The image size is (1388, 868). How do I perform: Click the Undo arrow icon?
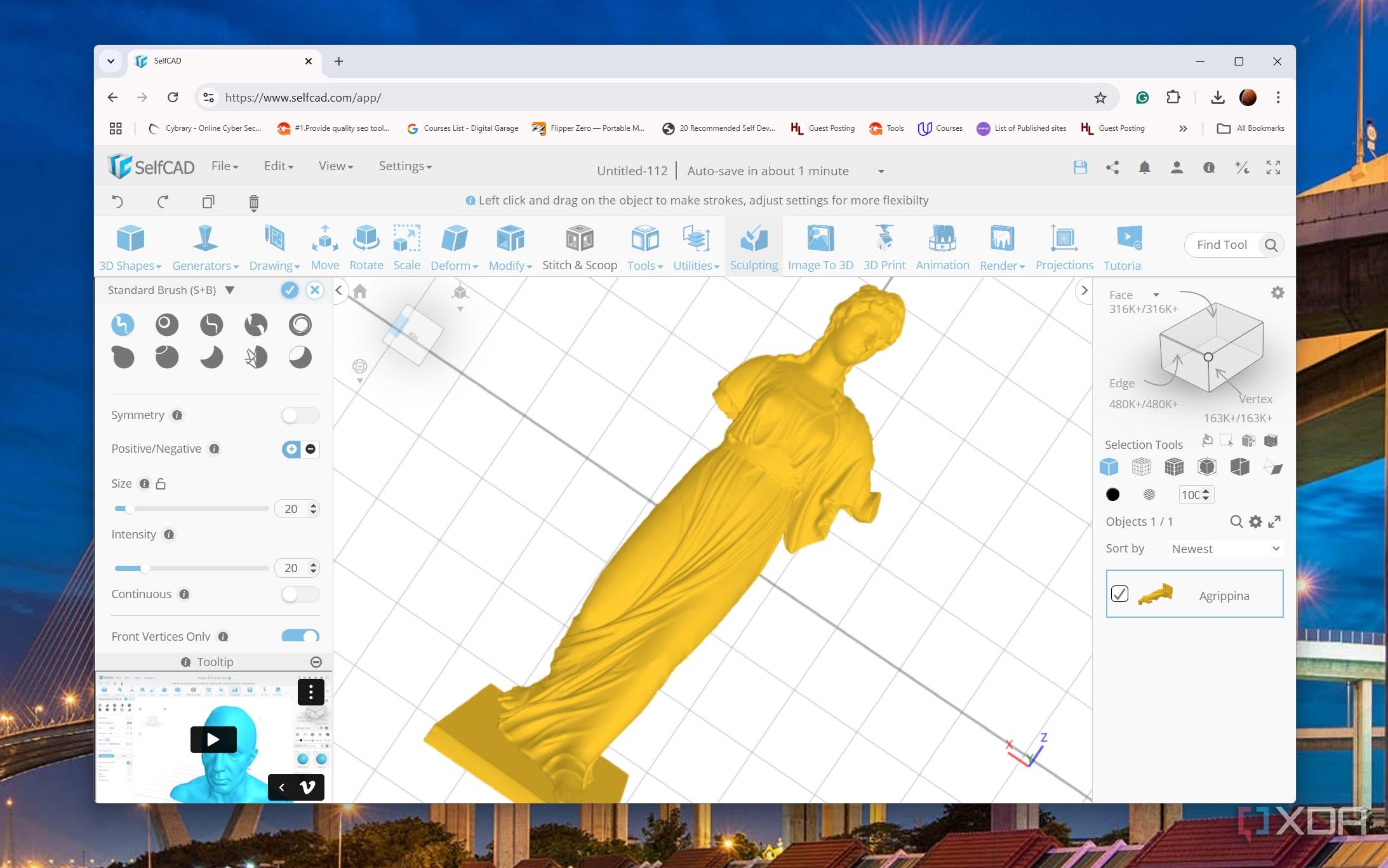[117, 202]
